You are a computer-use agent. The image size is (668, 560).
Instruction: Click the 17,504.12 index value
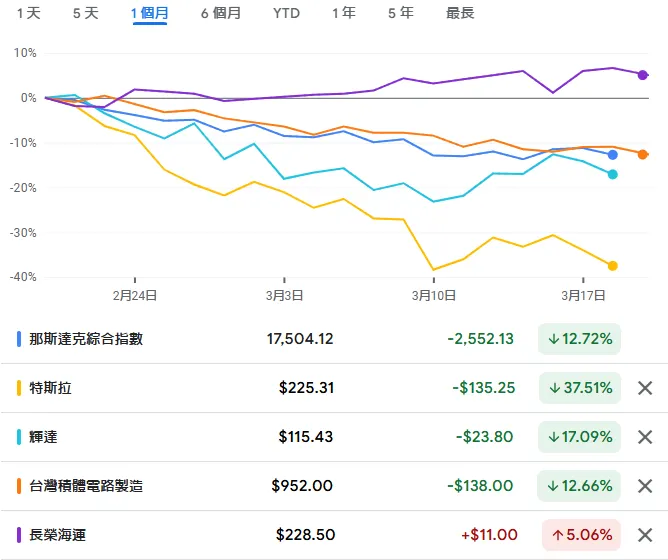click(x=300, y=339)
